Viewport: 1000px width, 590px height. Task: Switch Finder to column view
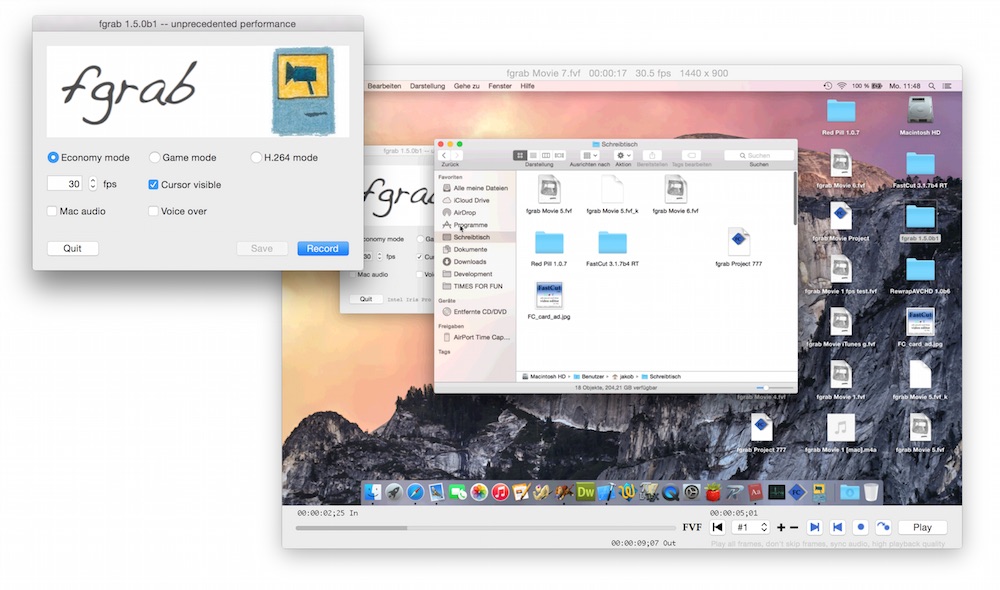(x=546, y=155)
